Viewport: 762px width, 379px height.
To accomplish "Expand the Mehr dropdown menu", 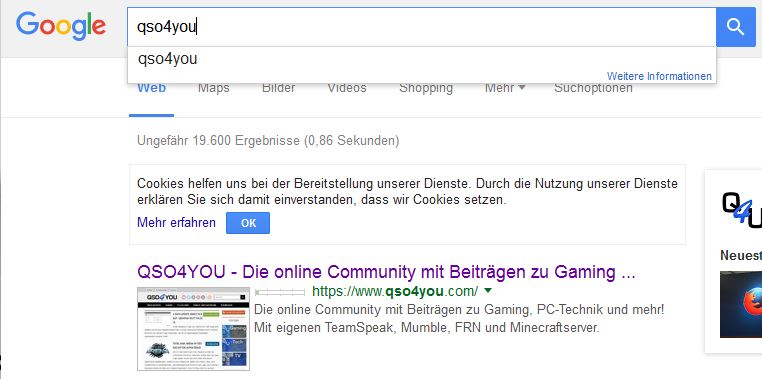I will tap(505, 88).
